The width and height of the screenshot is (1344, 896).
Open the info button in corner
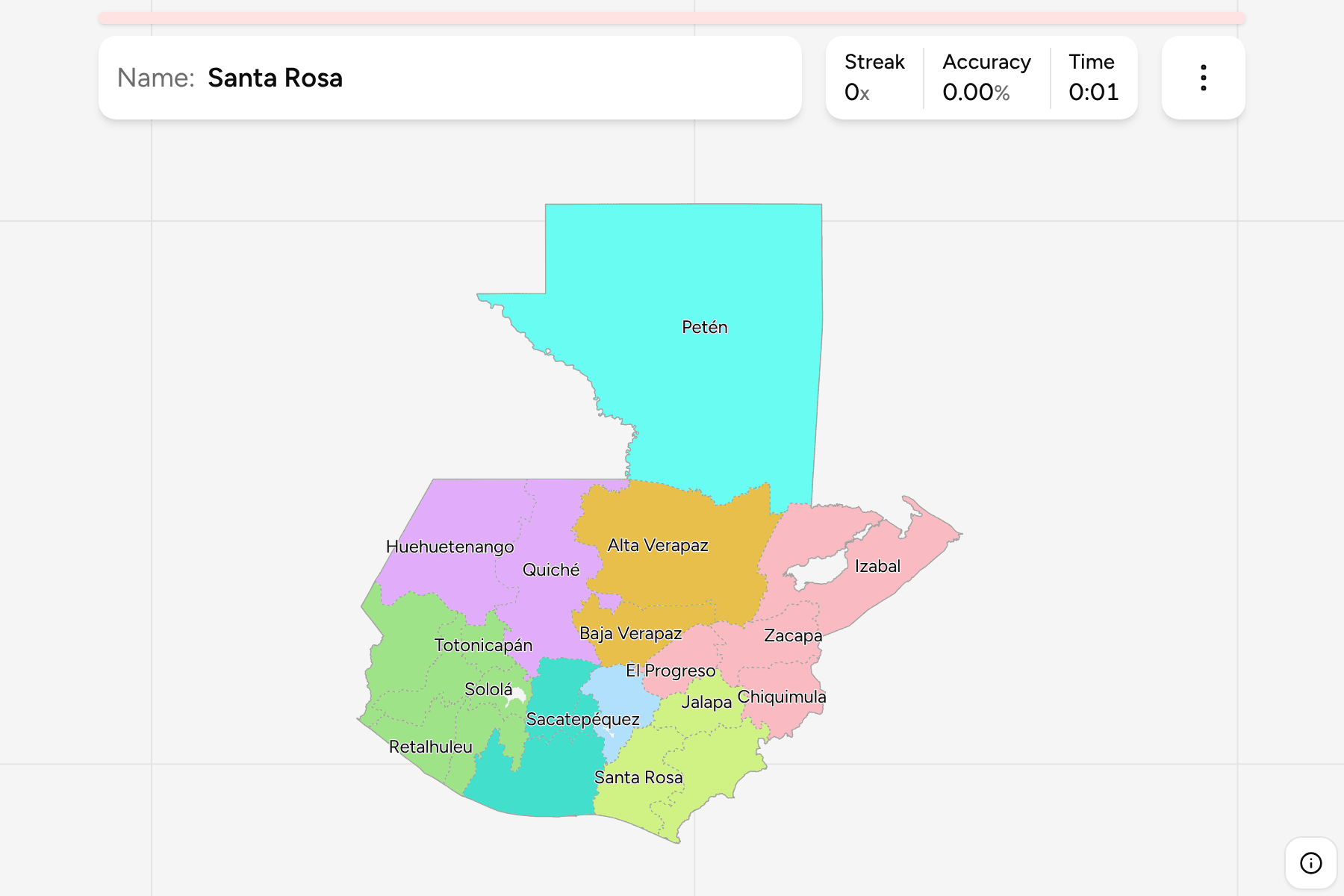(x=1310, y=863)
